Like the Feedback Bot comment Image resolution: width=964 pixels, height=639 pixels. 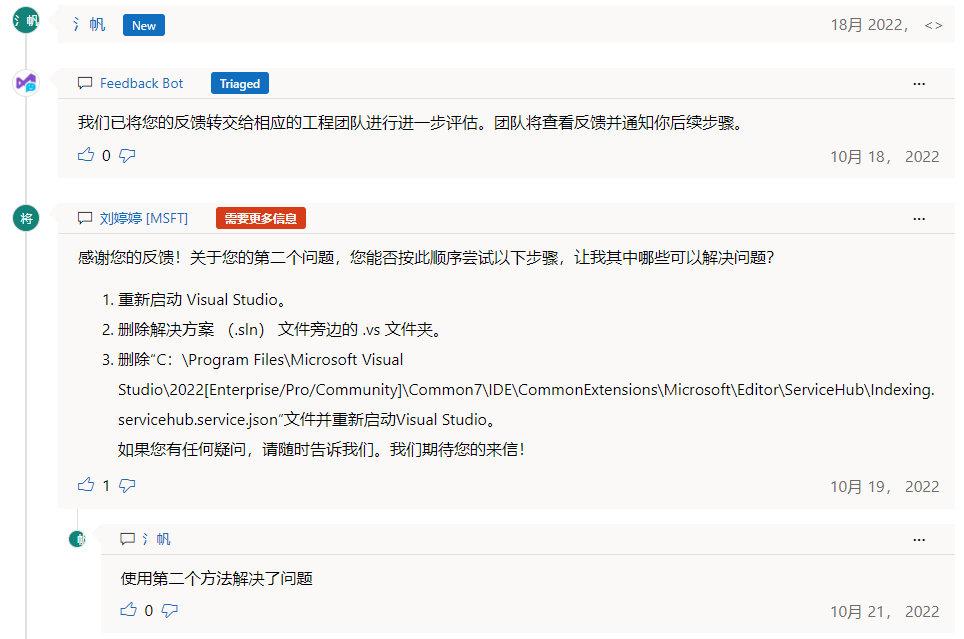[x=86, y=155]
